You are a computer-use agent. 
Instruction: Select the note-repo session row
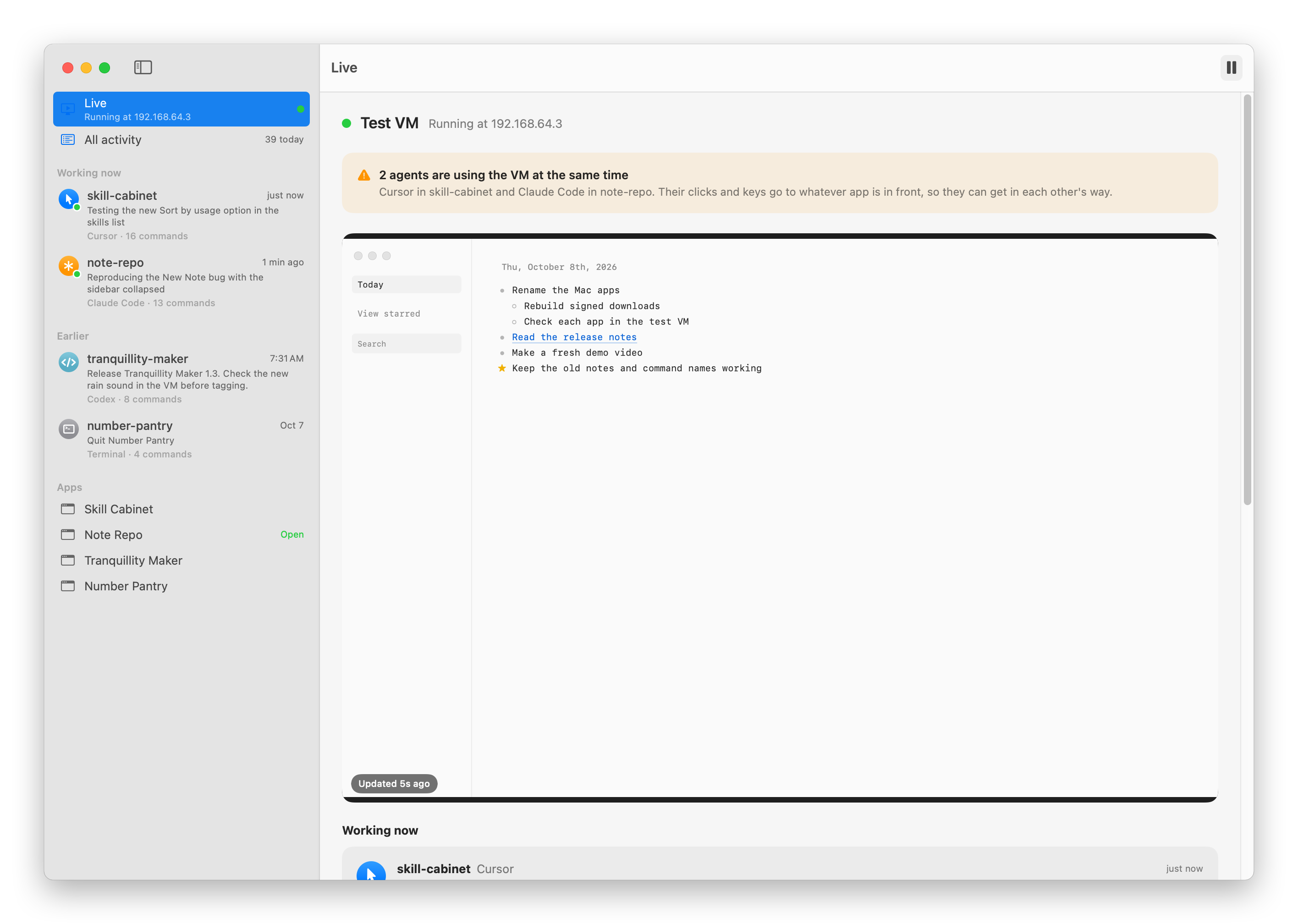coord(181,283)
